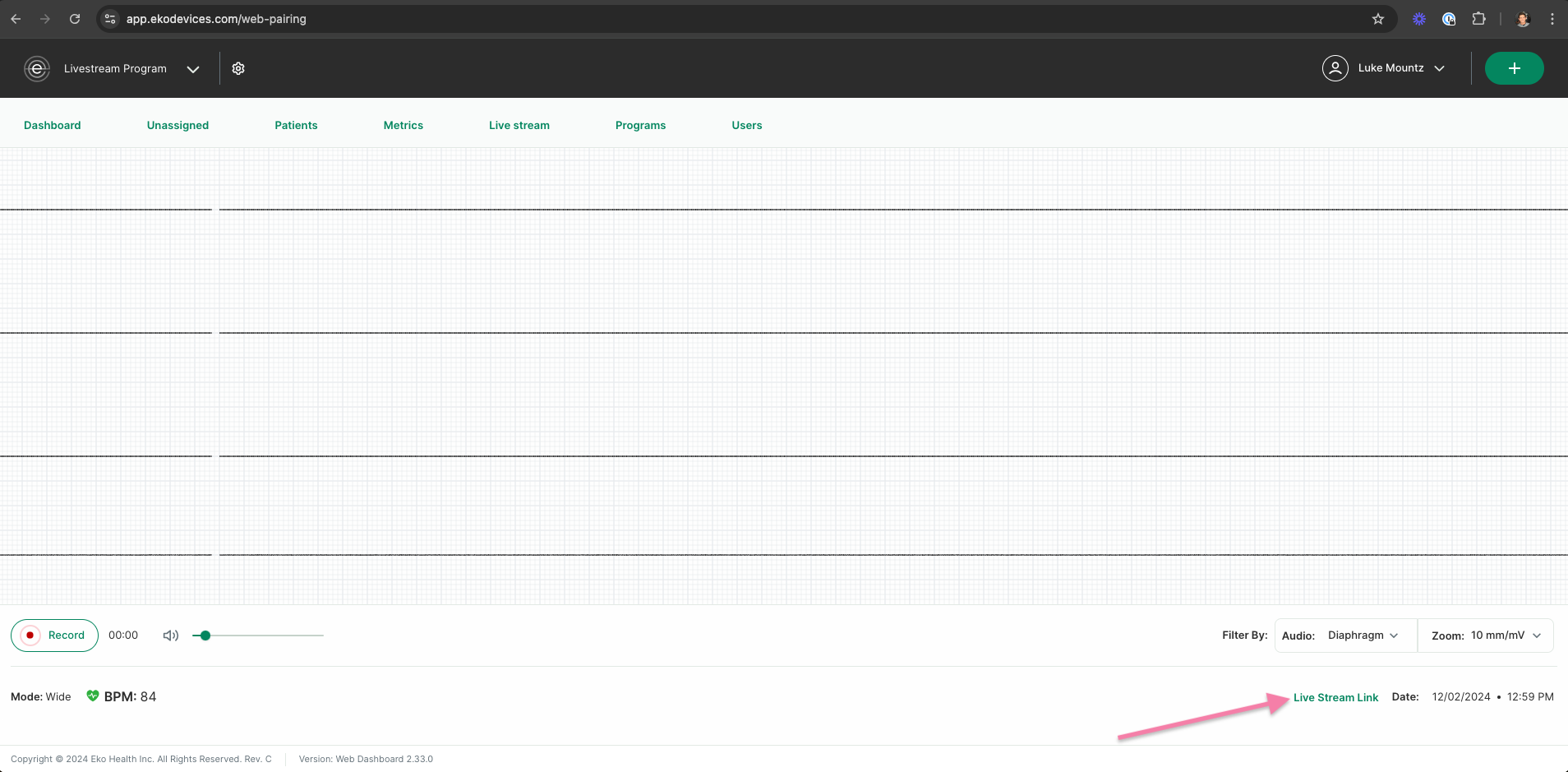Click the Chrome profile picture
The width and height of the screenshot is (1568, 772).
click(x=1523, y=19)
